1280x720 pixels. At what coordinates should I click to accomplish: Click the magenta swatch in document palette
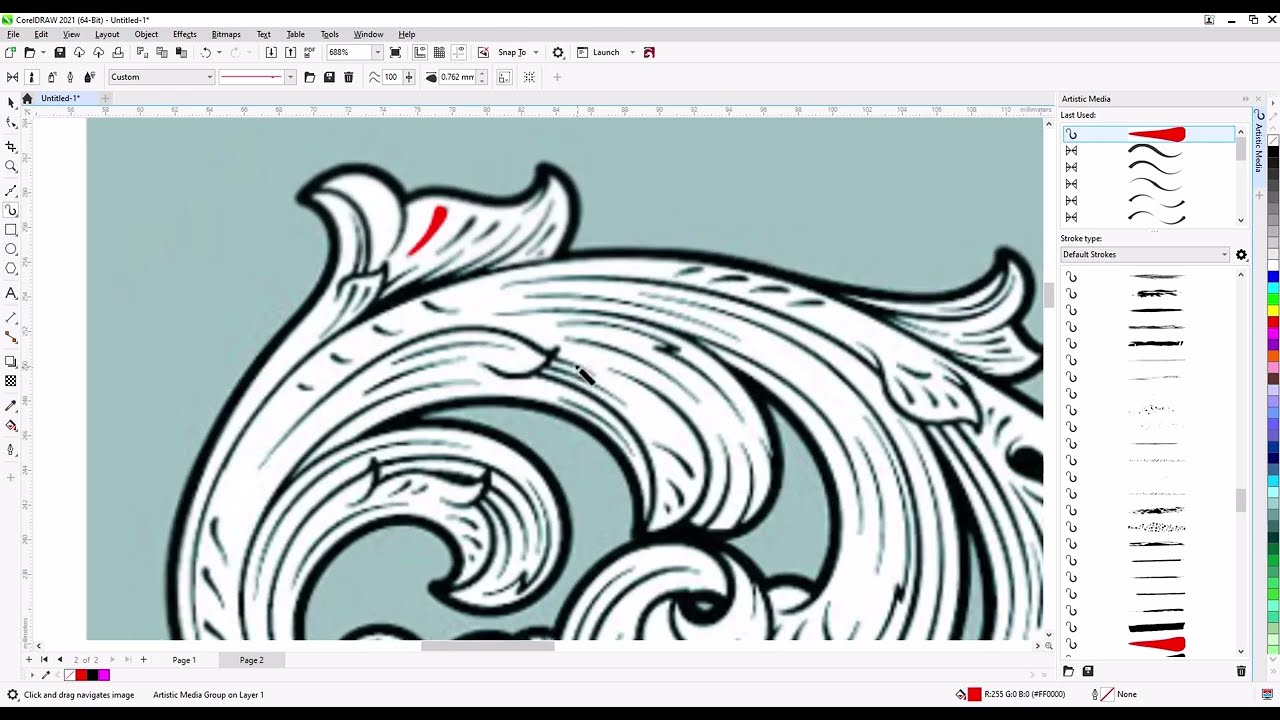coord(104,676)
